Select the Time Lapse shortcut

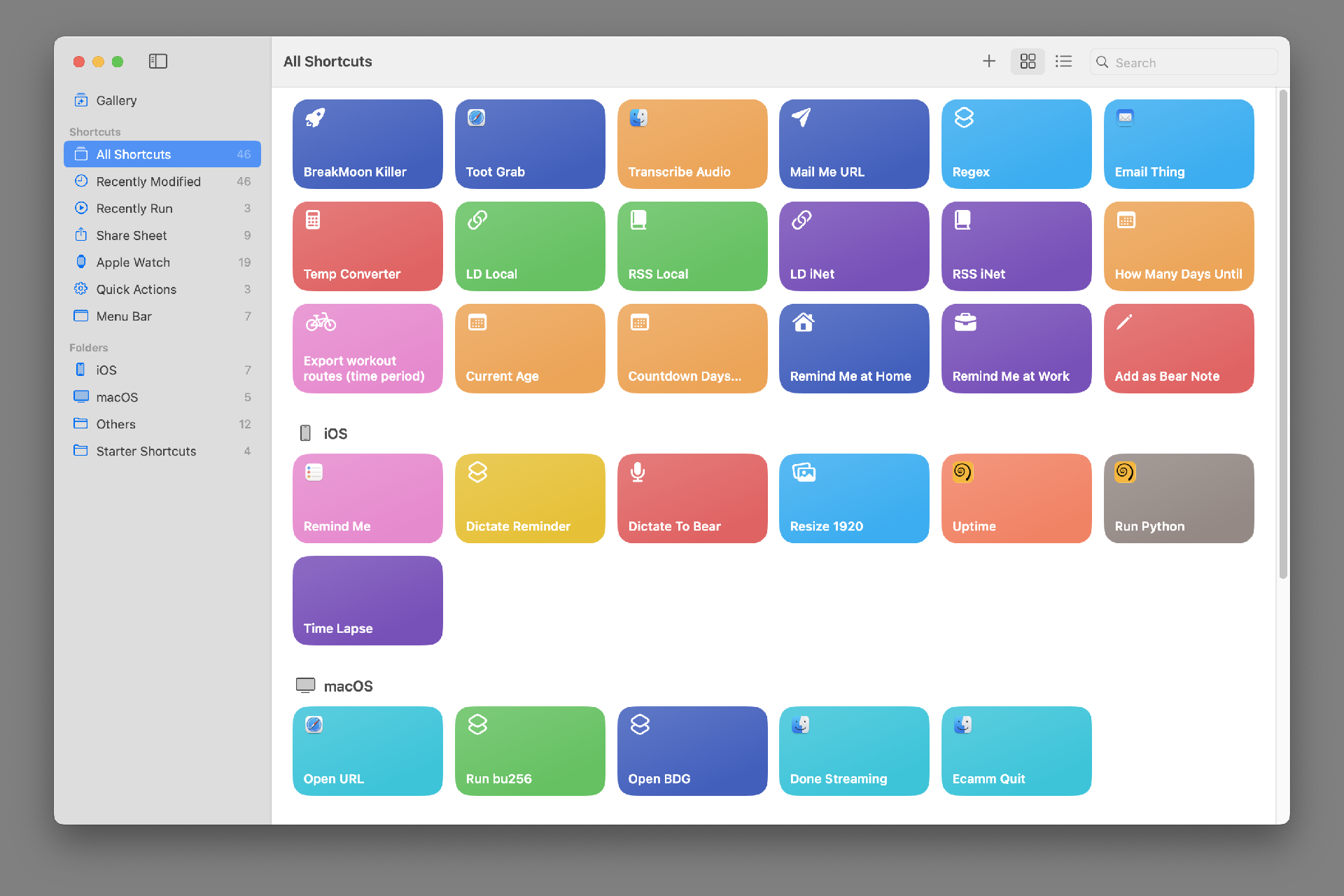pyautogui.click(x=367, y=600)
